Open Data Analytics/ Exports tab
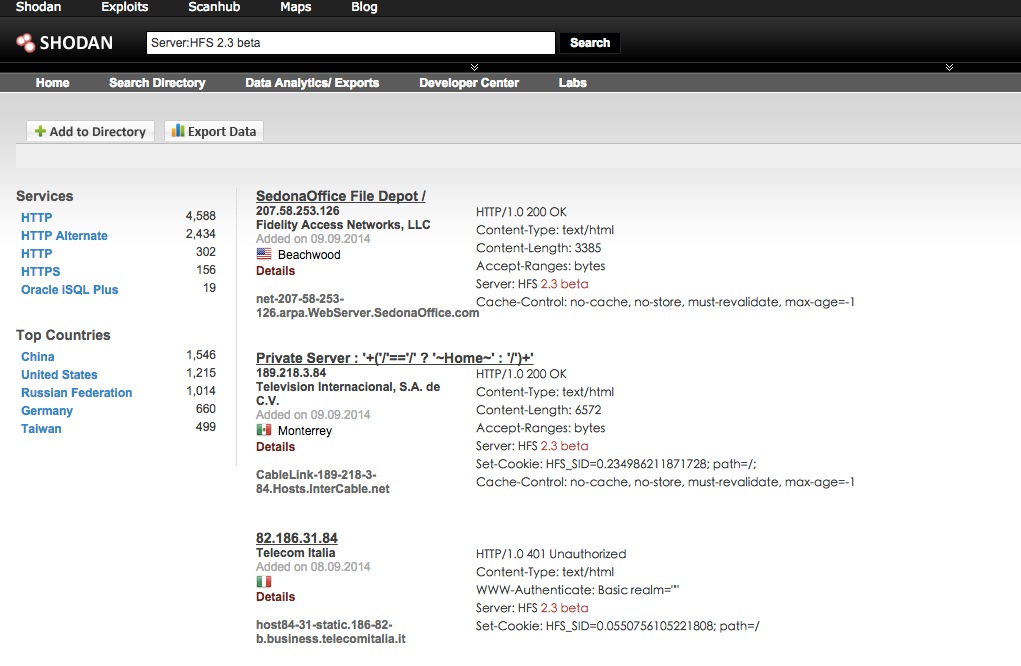This screenshot has width=1021, height=666. pyautogui.click(x=312, y=83)
